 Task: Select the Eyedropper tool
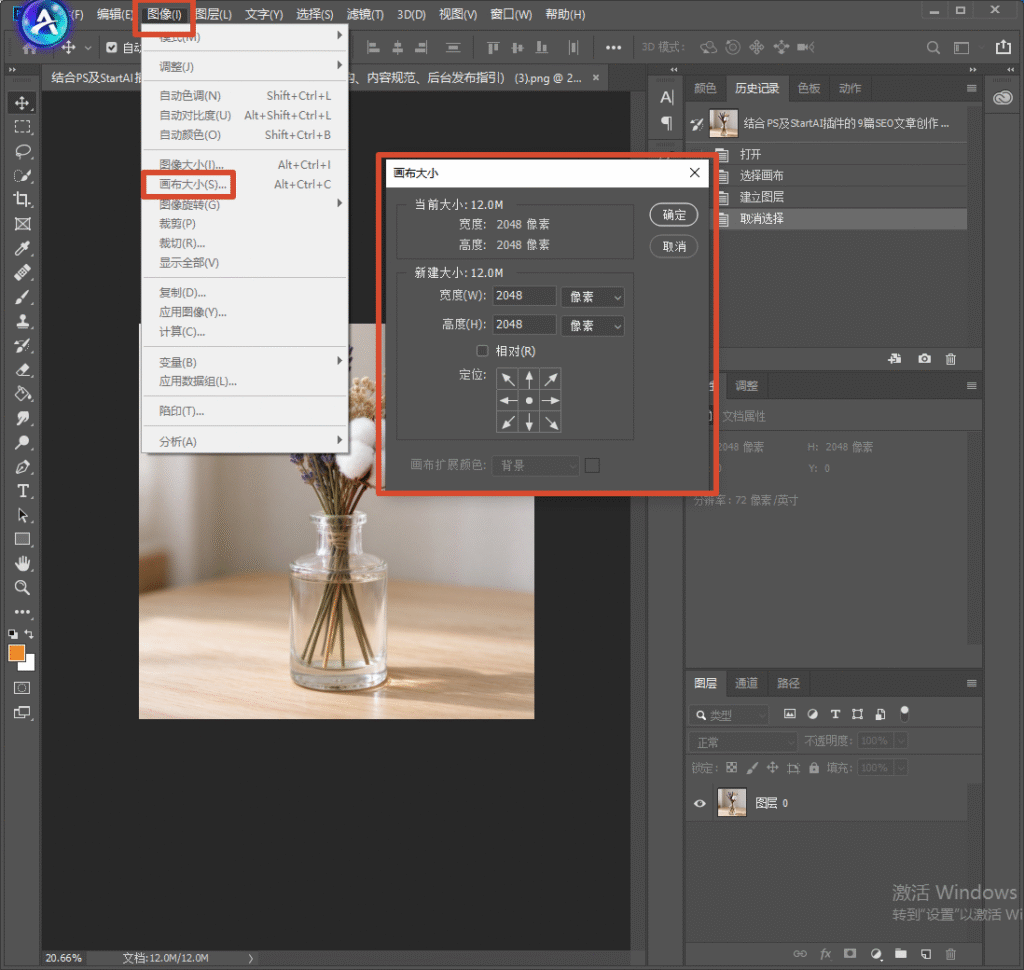pos(22,248)
